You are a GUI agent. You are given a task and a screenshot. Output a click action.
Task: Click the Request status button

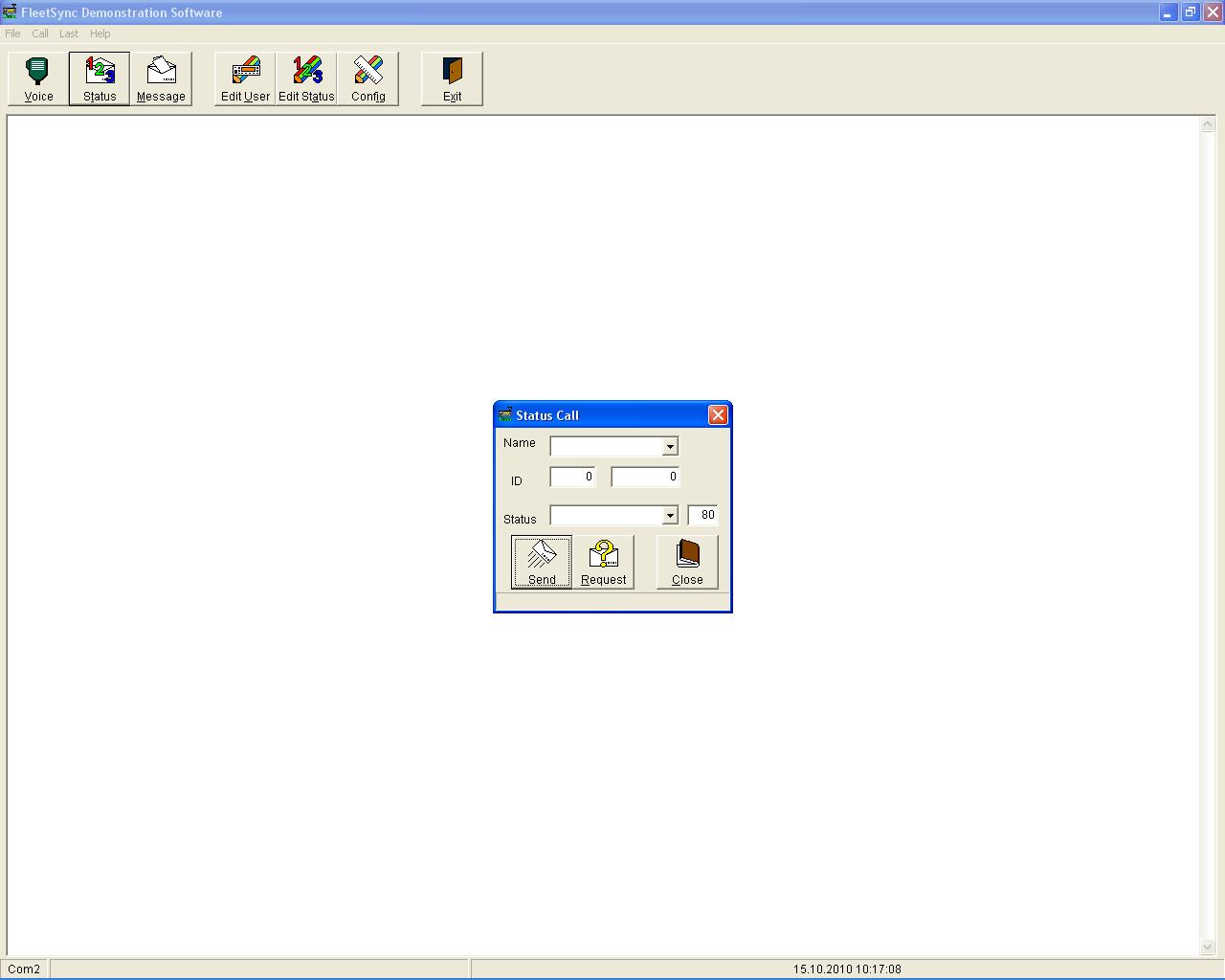(603, 562)
